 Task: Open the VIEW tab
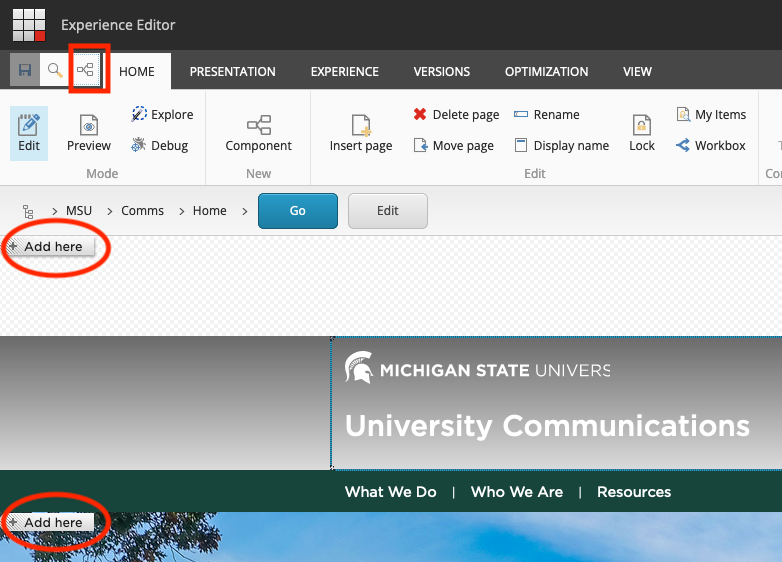(x=637, y=71)
